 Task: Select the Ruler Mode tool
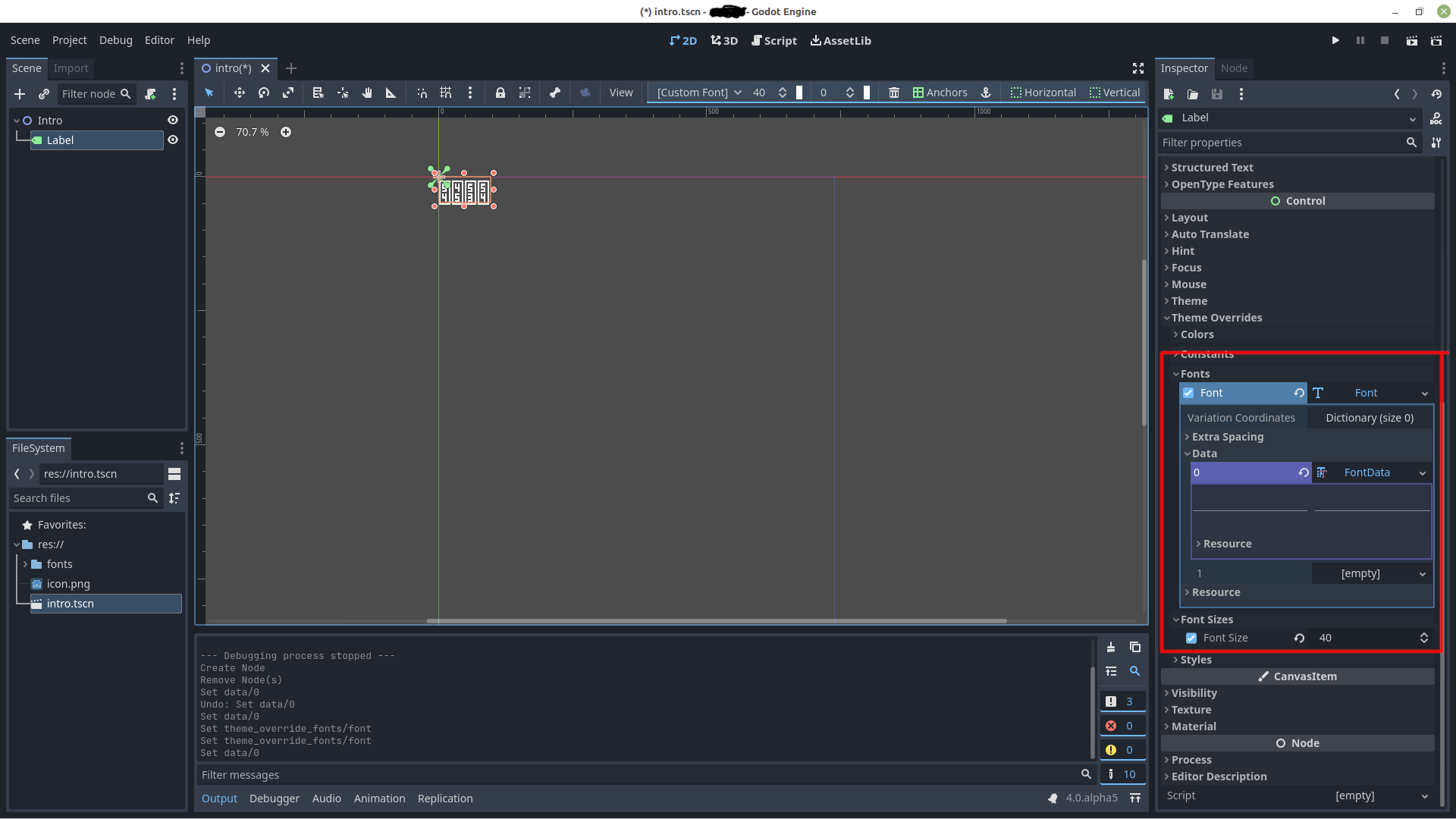point(391,93)
